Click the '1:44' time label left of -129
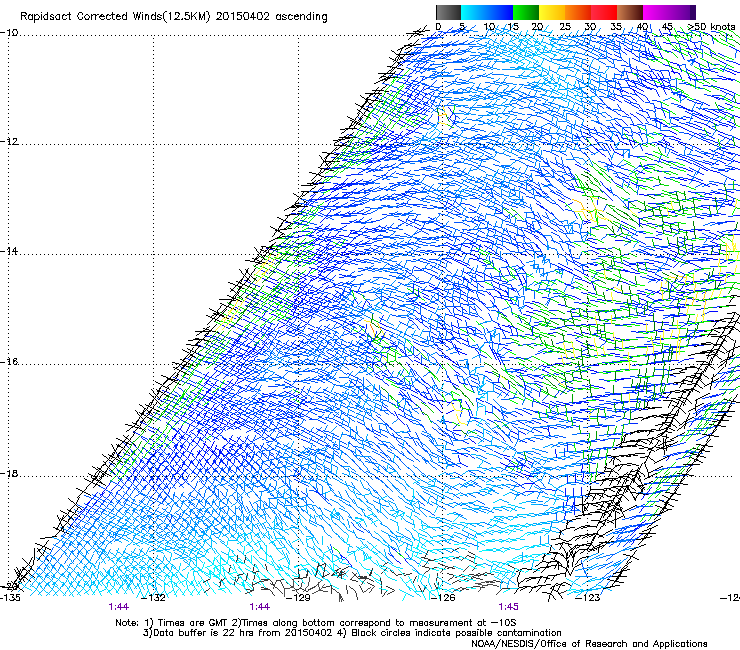740x650 pixels. pos(260,607)
